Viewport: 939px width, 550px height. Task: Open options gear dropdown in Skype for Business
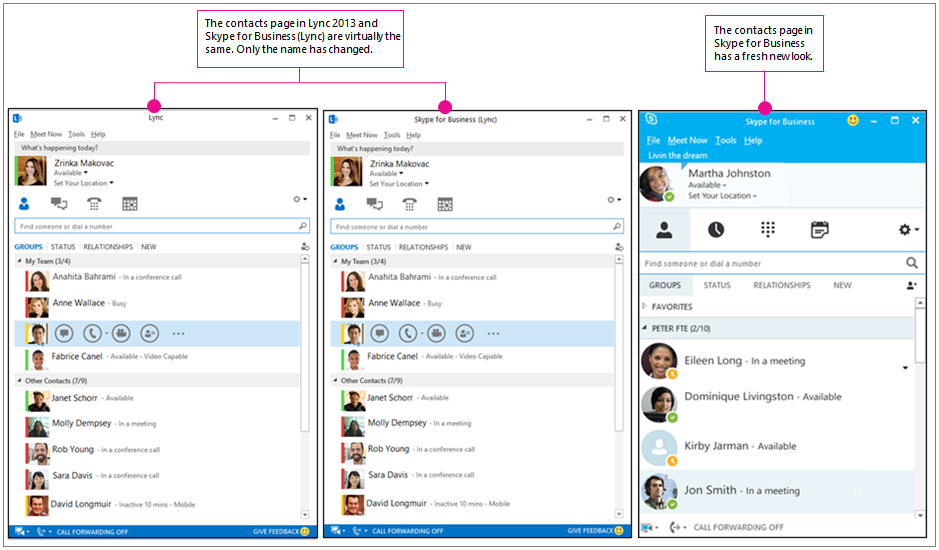(x=908, y=229)
